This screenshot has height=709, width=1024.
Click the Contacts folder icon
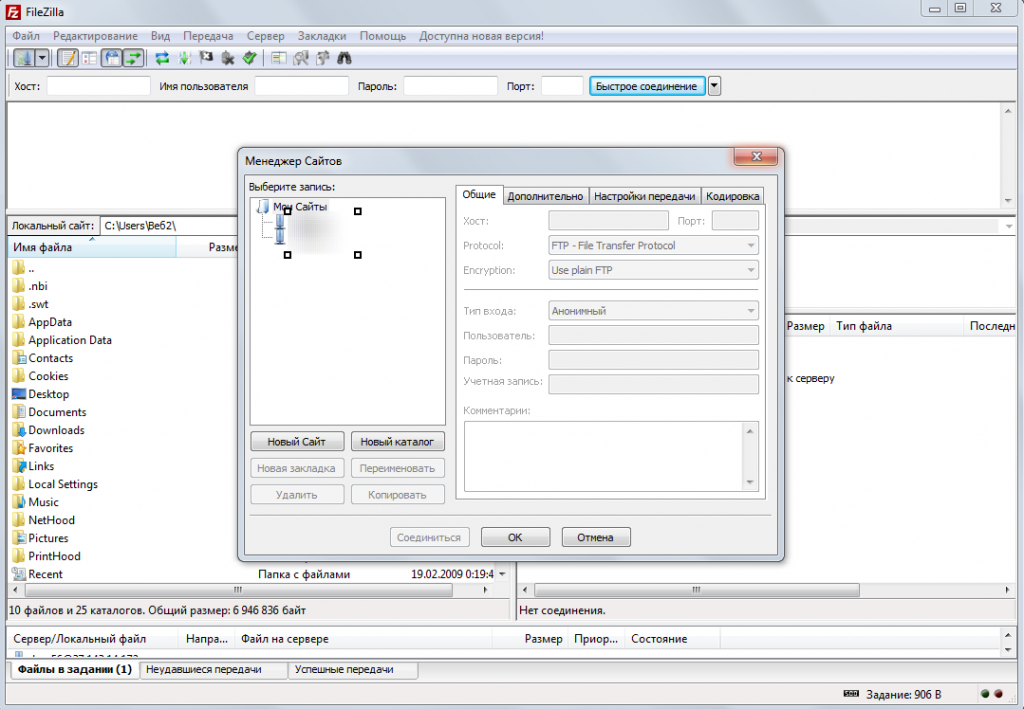tap(18, 358)
